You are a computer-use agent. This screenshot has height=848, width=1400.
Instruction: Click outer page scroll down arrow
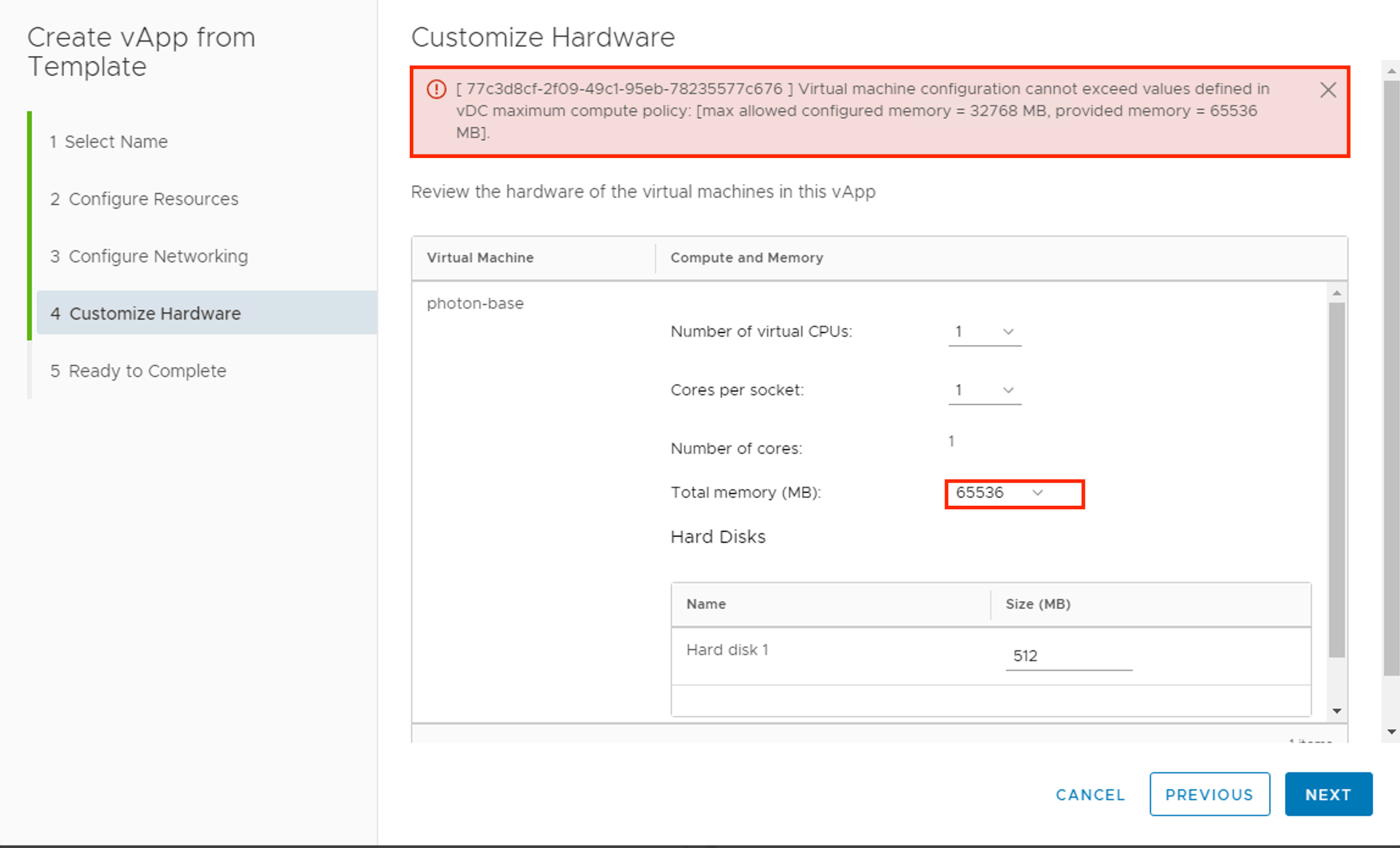[x=1391, y=731]
